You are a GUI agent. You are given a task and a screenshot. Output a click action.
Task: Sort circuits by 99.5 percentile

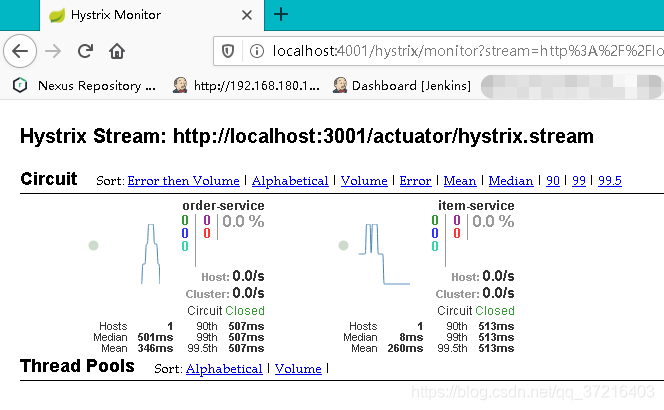[610, 181]
